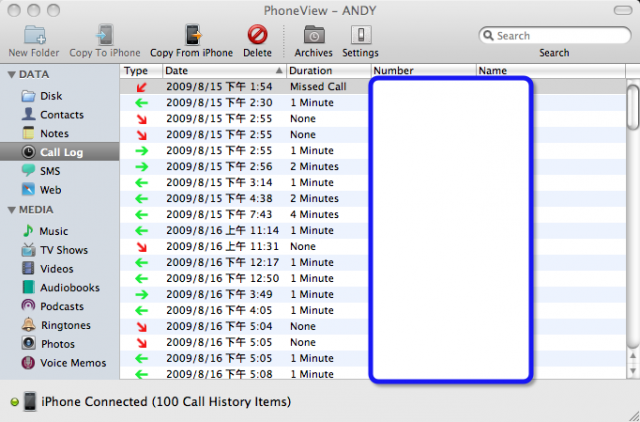Collapse the MEDIA section triangle

(11, 210)
